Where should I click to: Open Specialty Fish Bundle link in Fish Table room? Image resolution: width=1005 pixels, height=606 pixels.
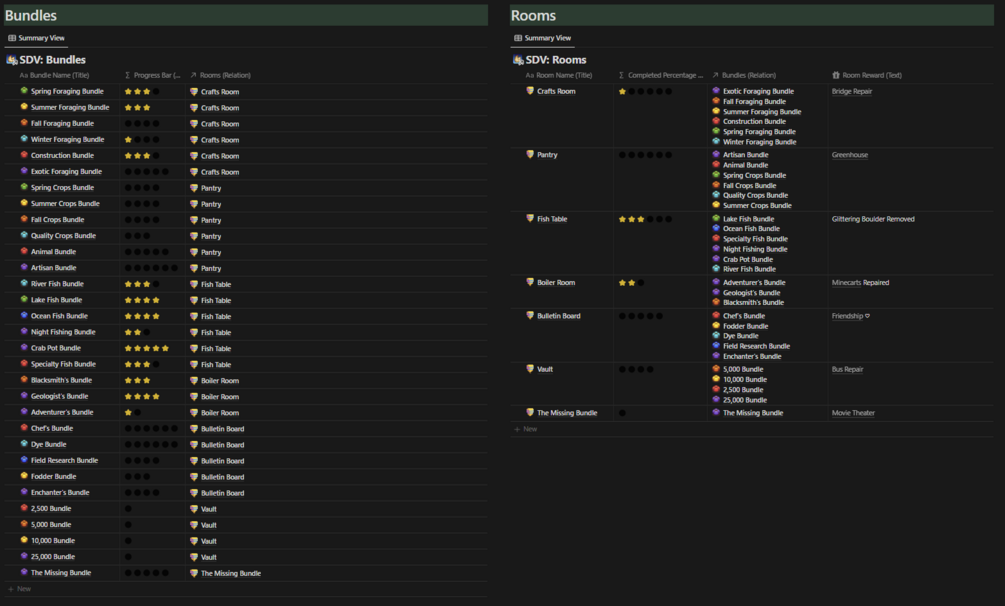(756, 239)
